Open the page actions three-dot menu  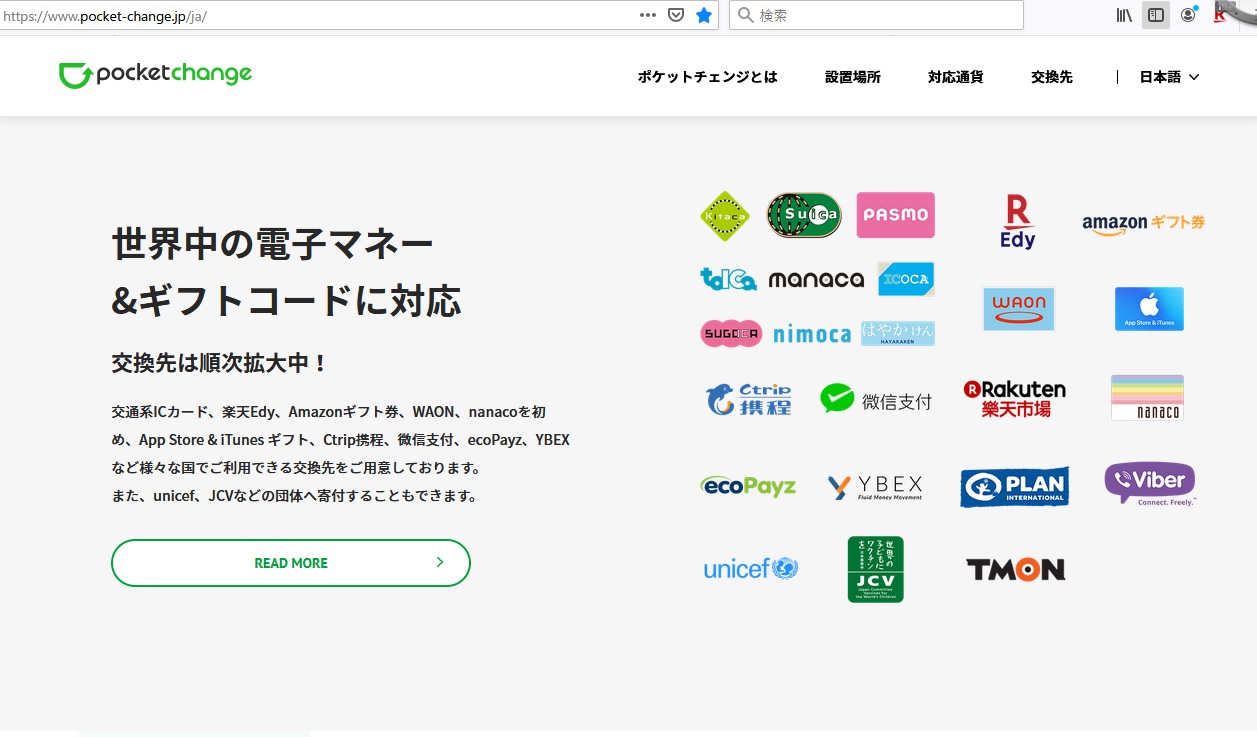click(x=648, y=15)
